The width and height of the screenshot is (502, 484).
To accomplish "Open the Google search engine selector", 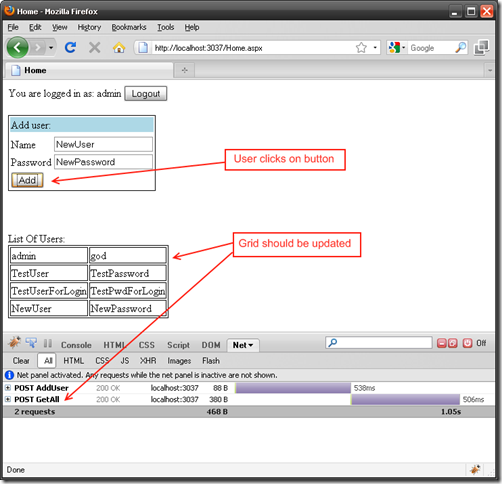I will [397, 48].
